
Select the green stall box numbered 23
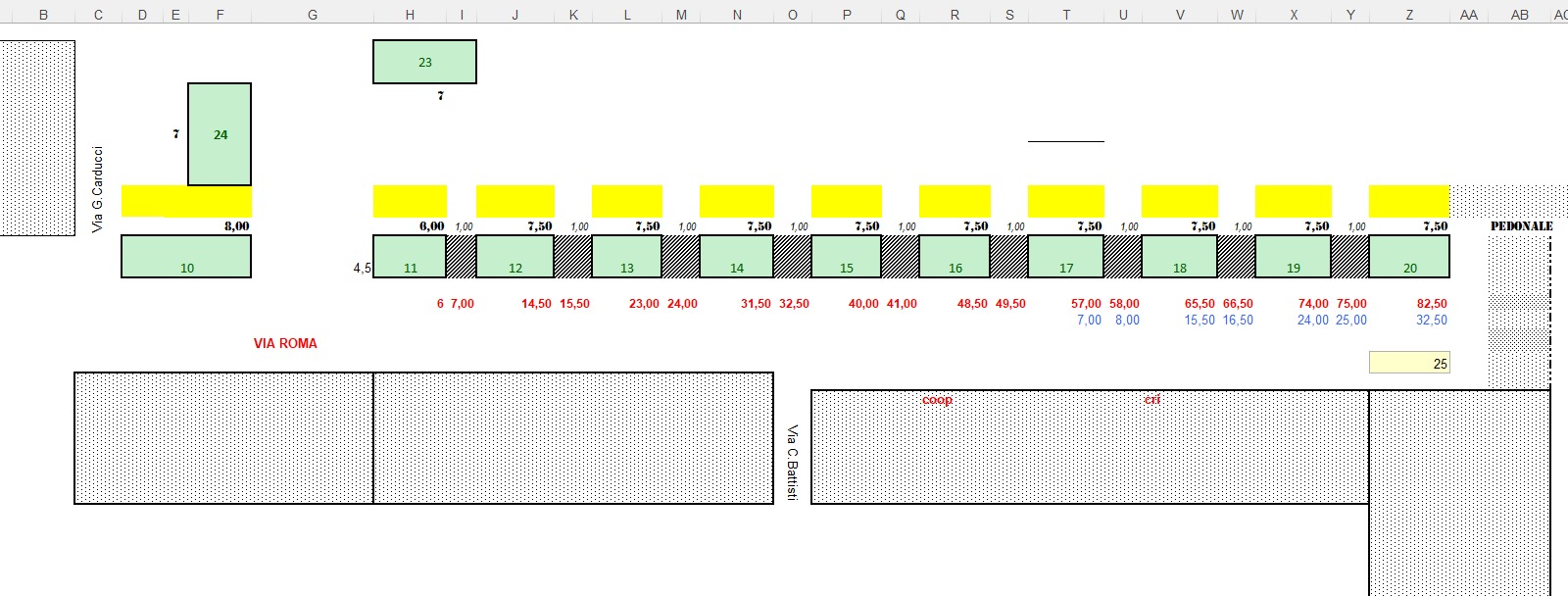pyautogui.click(x=424, y=62)
